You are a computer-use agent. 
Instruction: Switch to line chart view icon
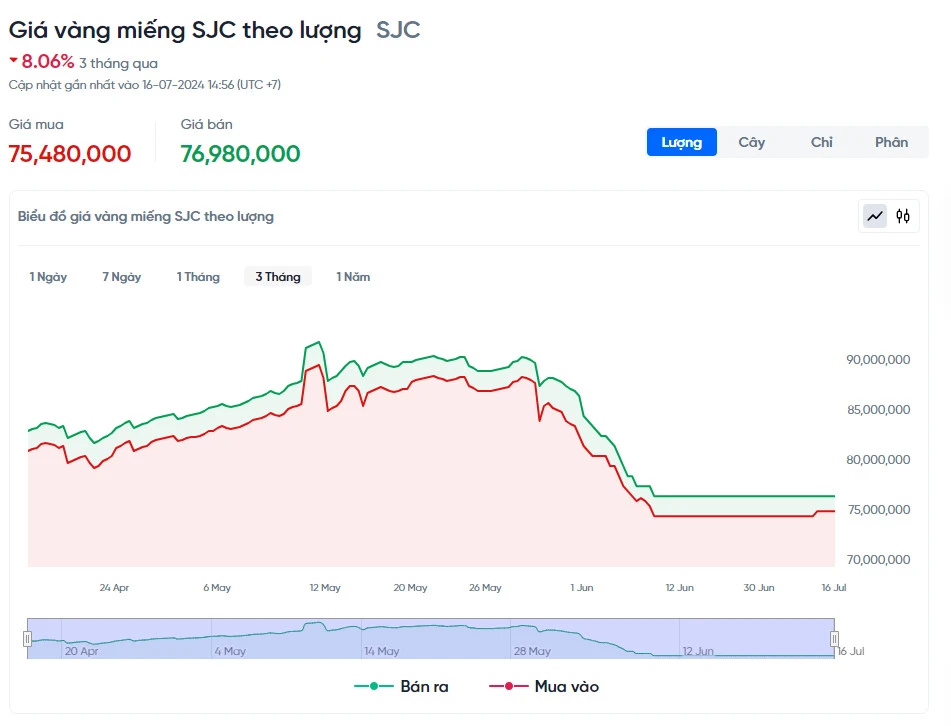(875, 216)
